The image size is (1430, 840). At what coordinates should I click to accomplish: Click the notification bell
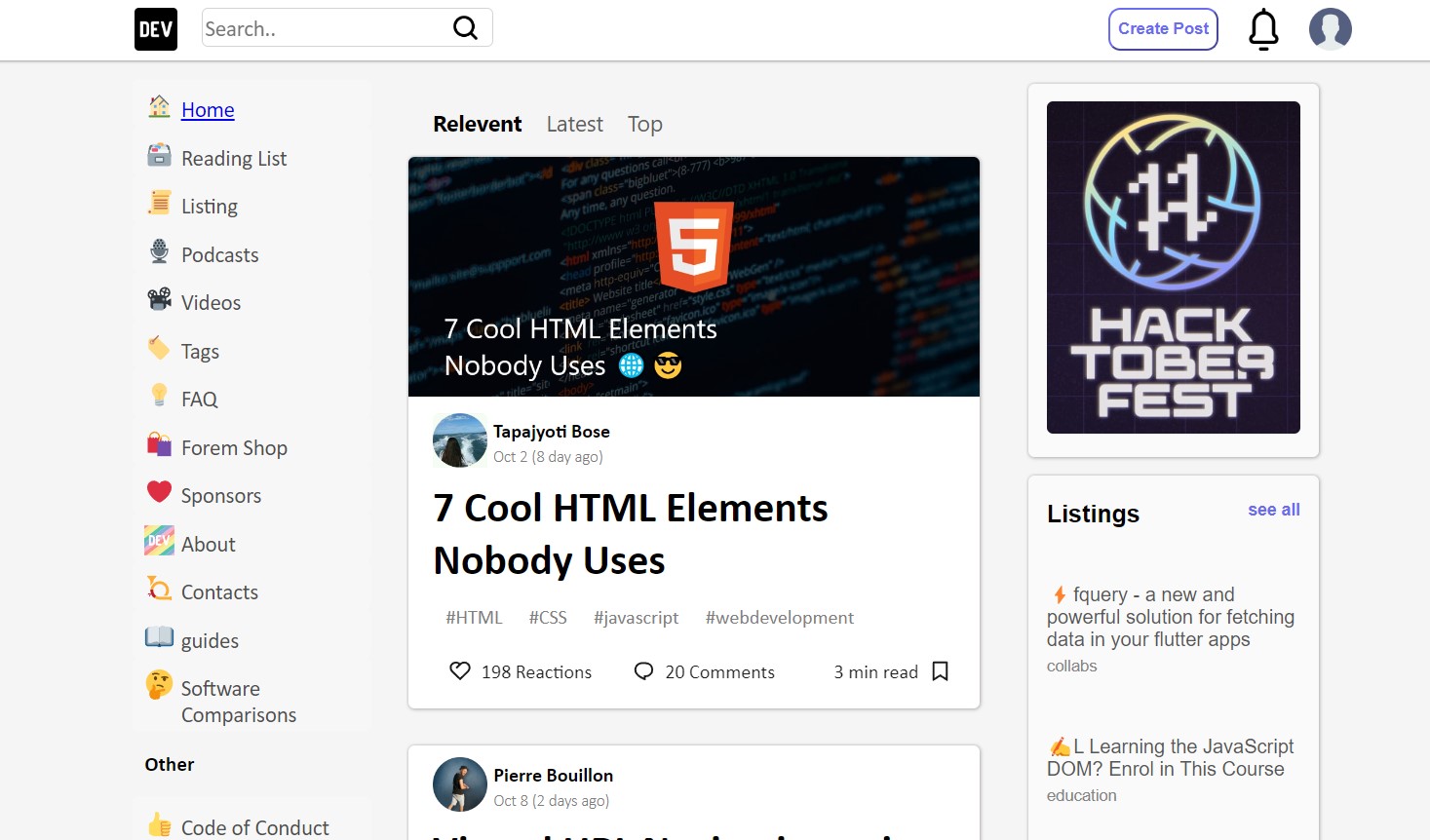point(1262,28)
